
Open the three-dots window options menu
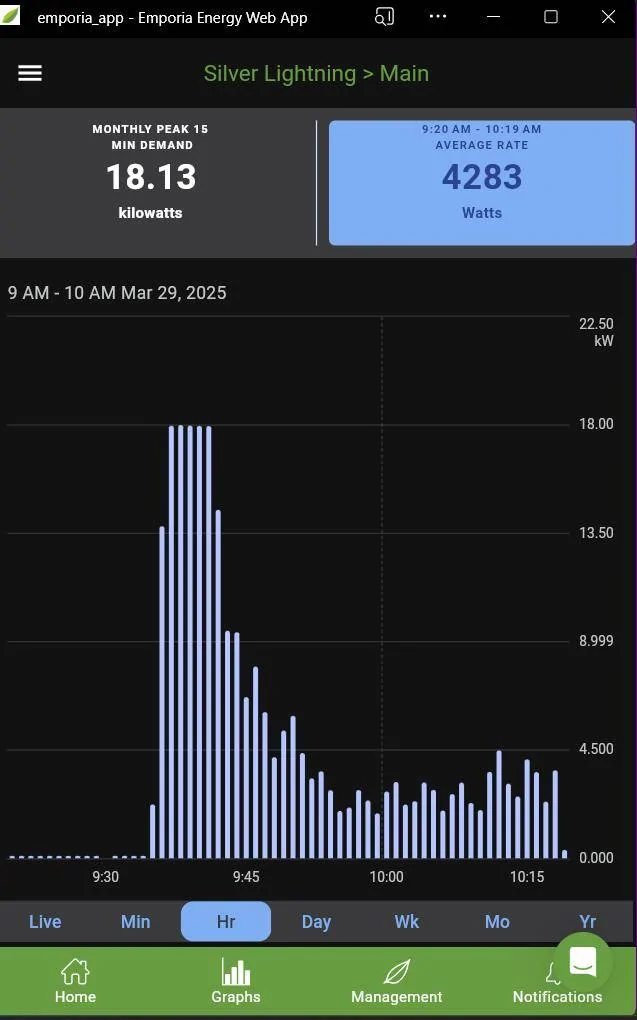(438, 16)
